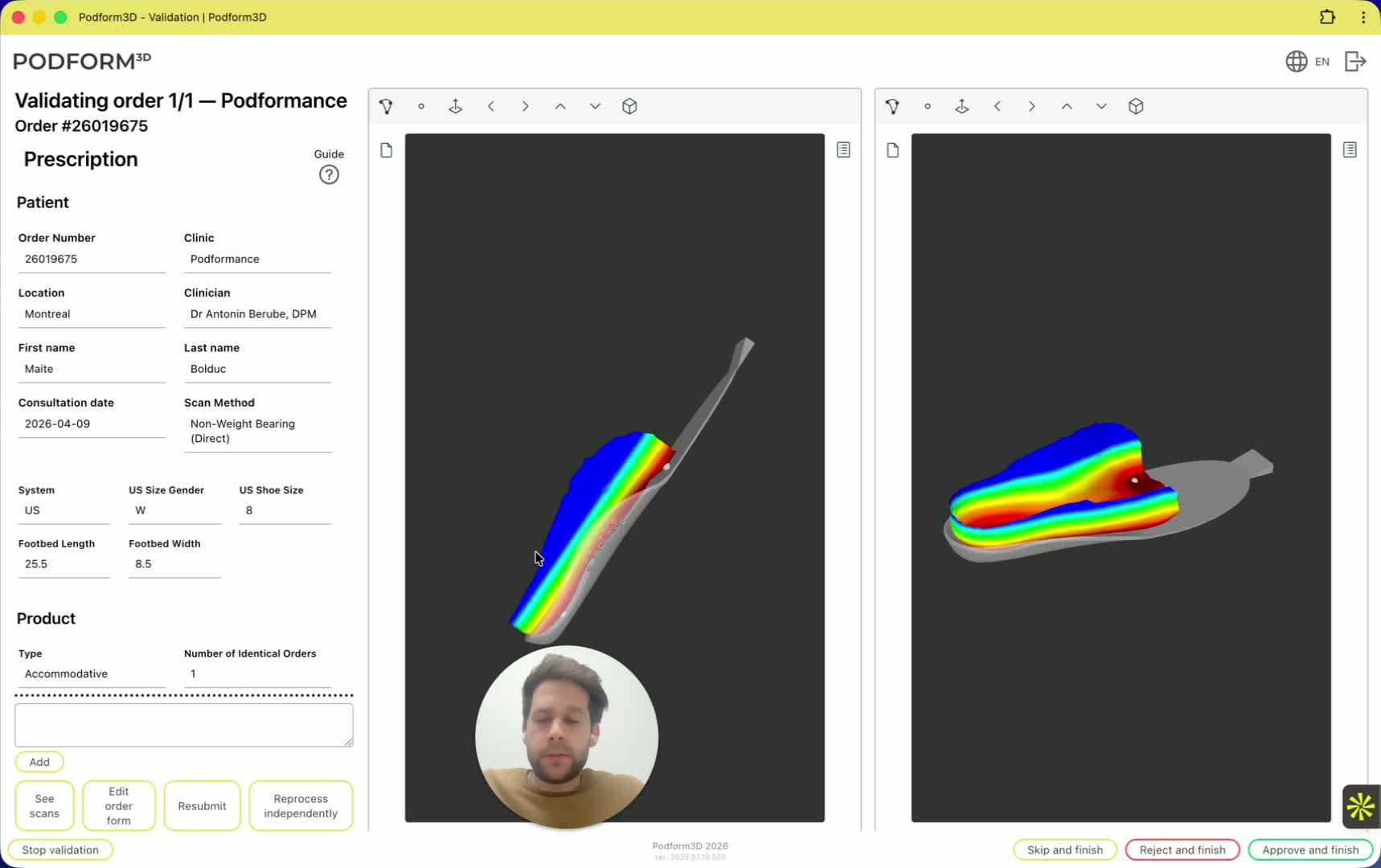Click the 'Order #26019675' heading text
Viewport: 1381px width, 868px height.
click(81, 126)
